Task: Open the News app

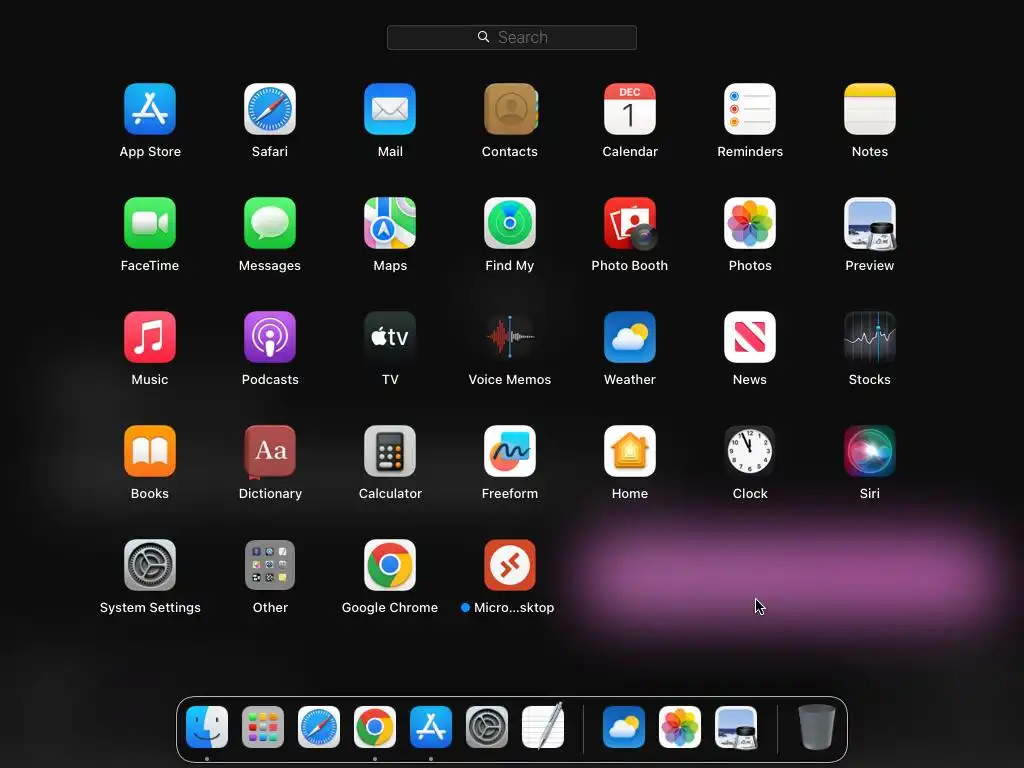Action: [x=750, y=337]
